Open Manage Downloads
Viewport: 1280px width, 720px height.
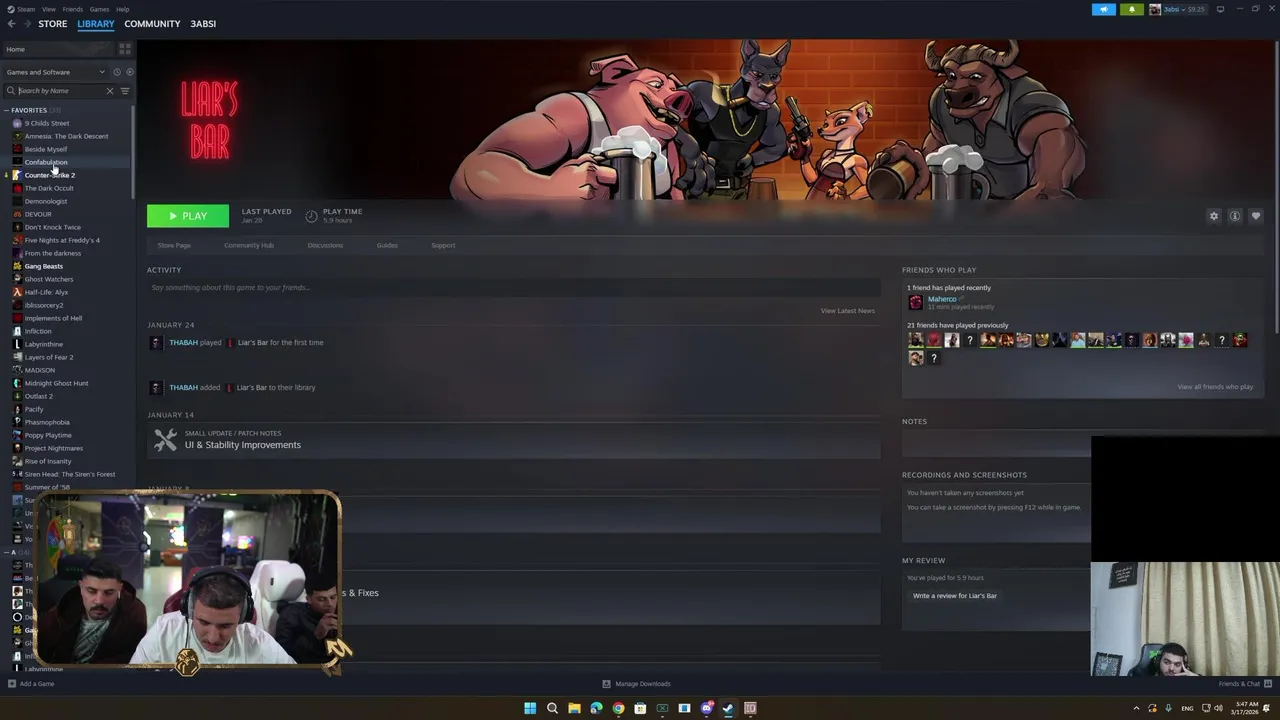tap(637, 684)
